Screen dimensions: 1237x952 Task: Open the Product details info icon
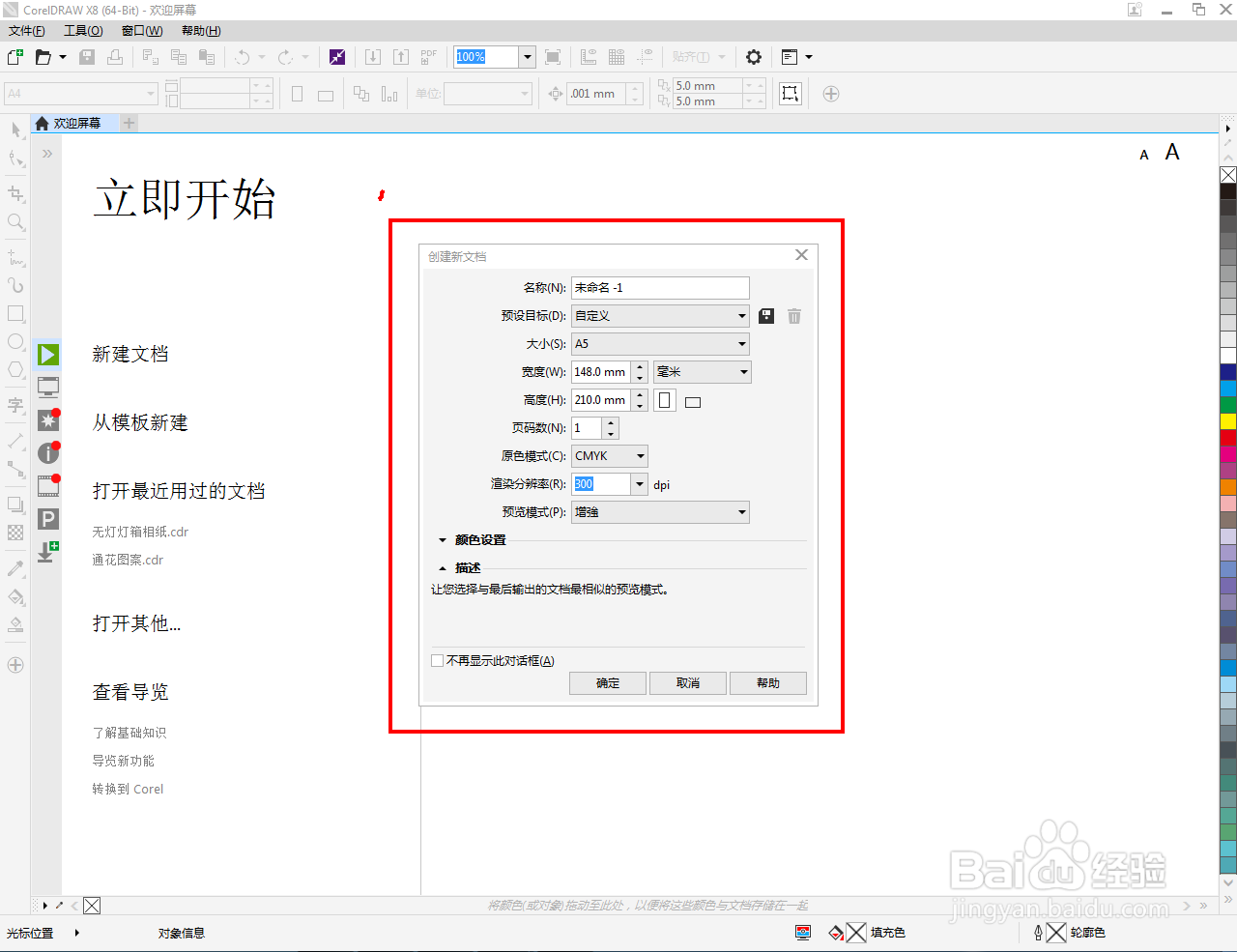tap(48, 452)
